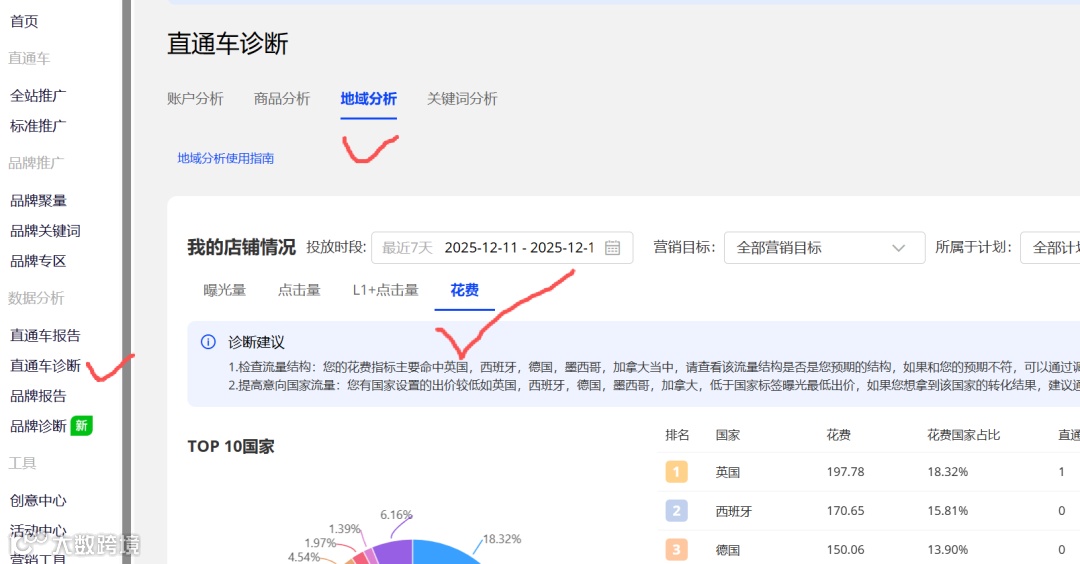Click the rank 2 badge for 西班牙
This screenshot has height=564, width=1080.
pos(676,510)
